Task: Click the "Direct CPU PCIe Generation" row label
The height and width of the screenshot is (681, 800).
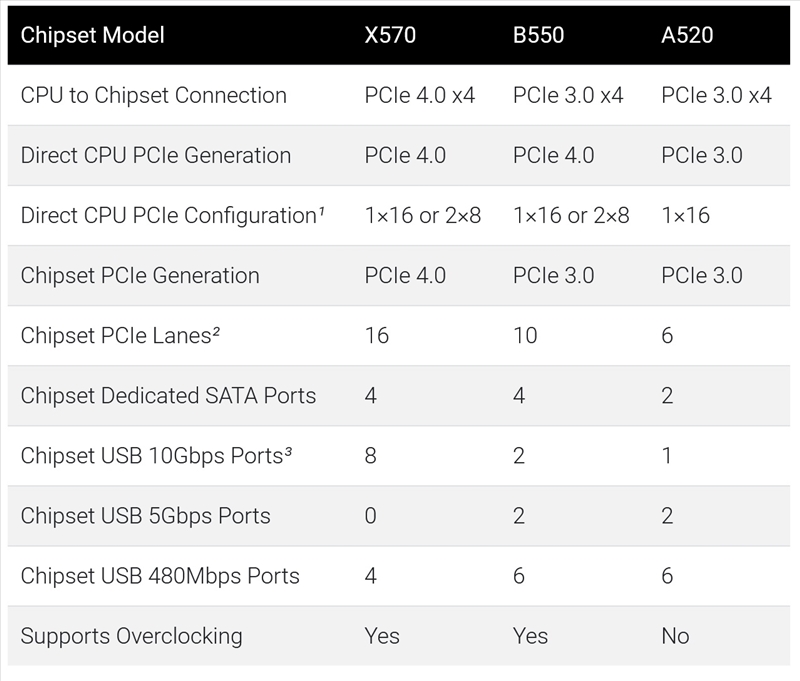Action: click(x=155, y=155)
